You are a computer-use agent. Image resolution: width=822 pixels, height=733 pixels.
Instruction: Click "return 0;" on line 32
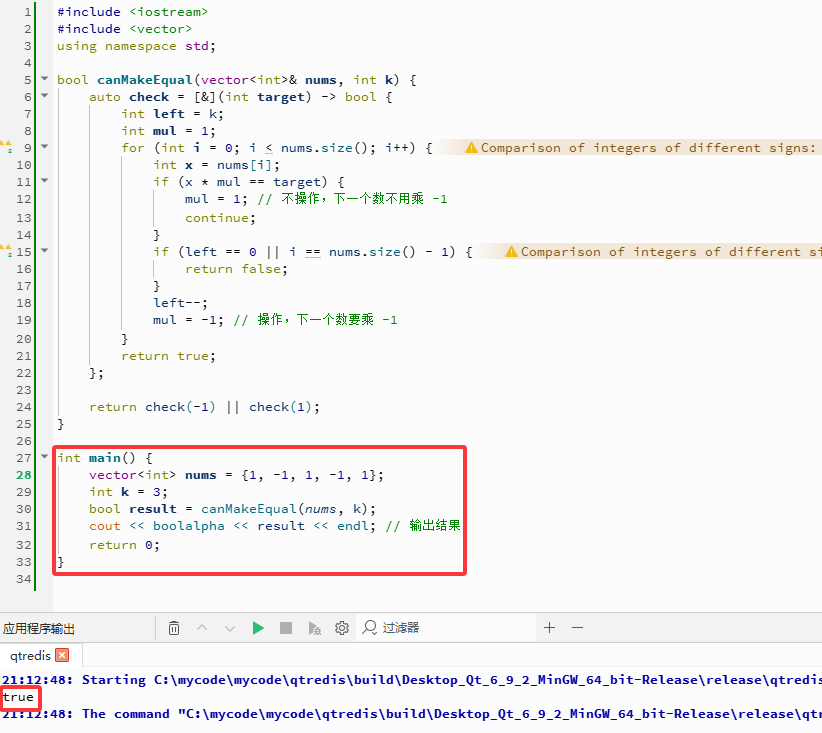tap(124, 545)
